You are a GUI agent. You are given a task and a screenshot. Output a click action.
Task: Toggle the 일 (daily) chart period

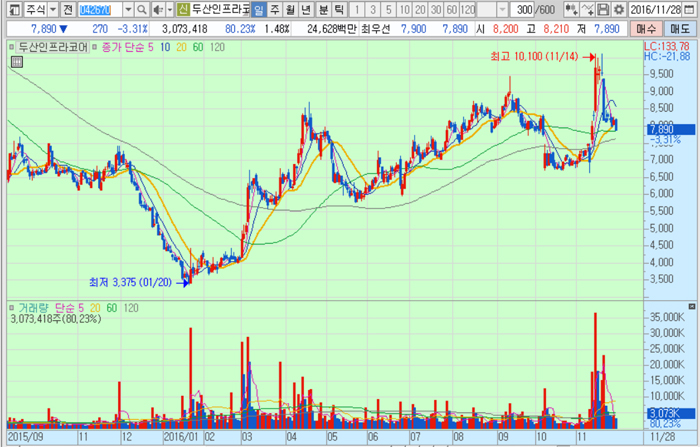pos(259,9)
